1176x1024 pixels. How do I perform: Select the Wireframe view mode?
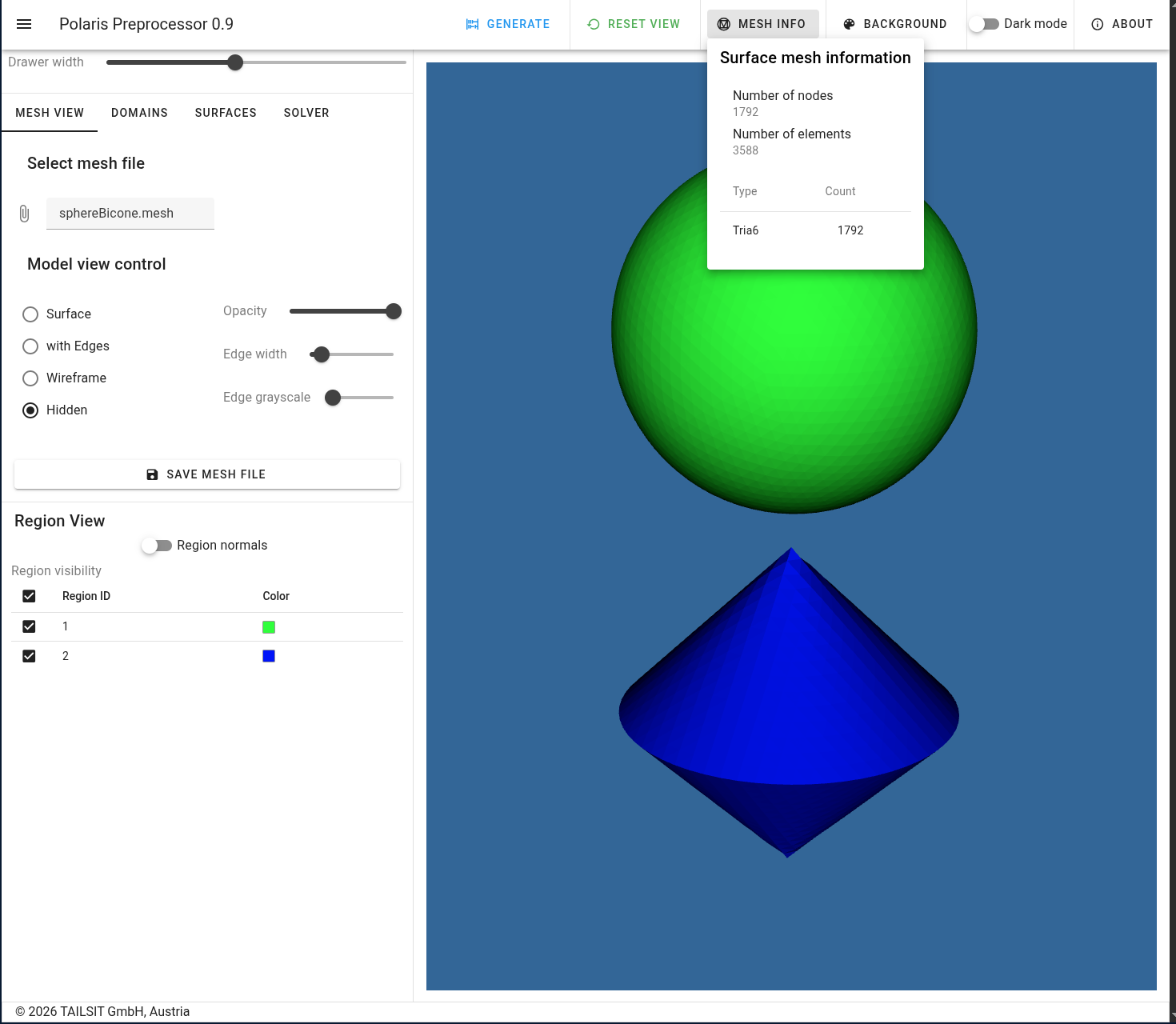30,378
